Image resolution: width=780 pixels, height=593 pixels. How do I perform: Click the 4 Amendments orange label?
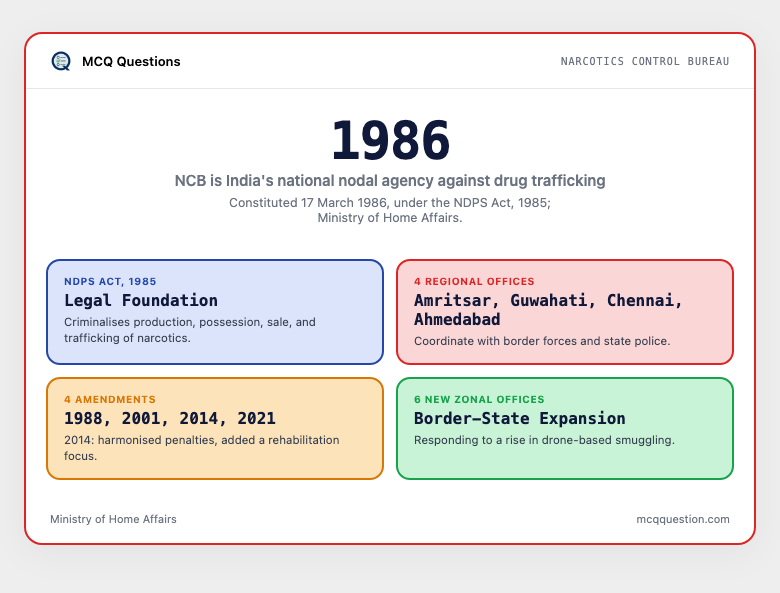pos(110,399)
